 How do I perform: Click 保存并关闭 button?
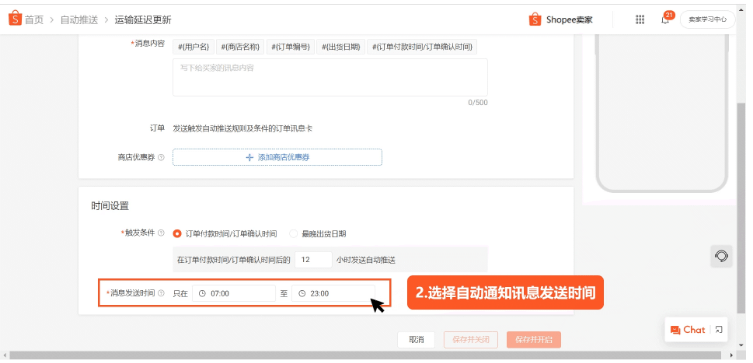pos(471,339)
